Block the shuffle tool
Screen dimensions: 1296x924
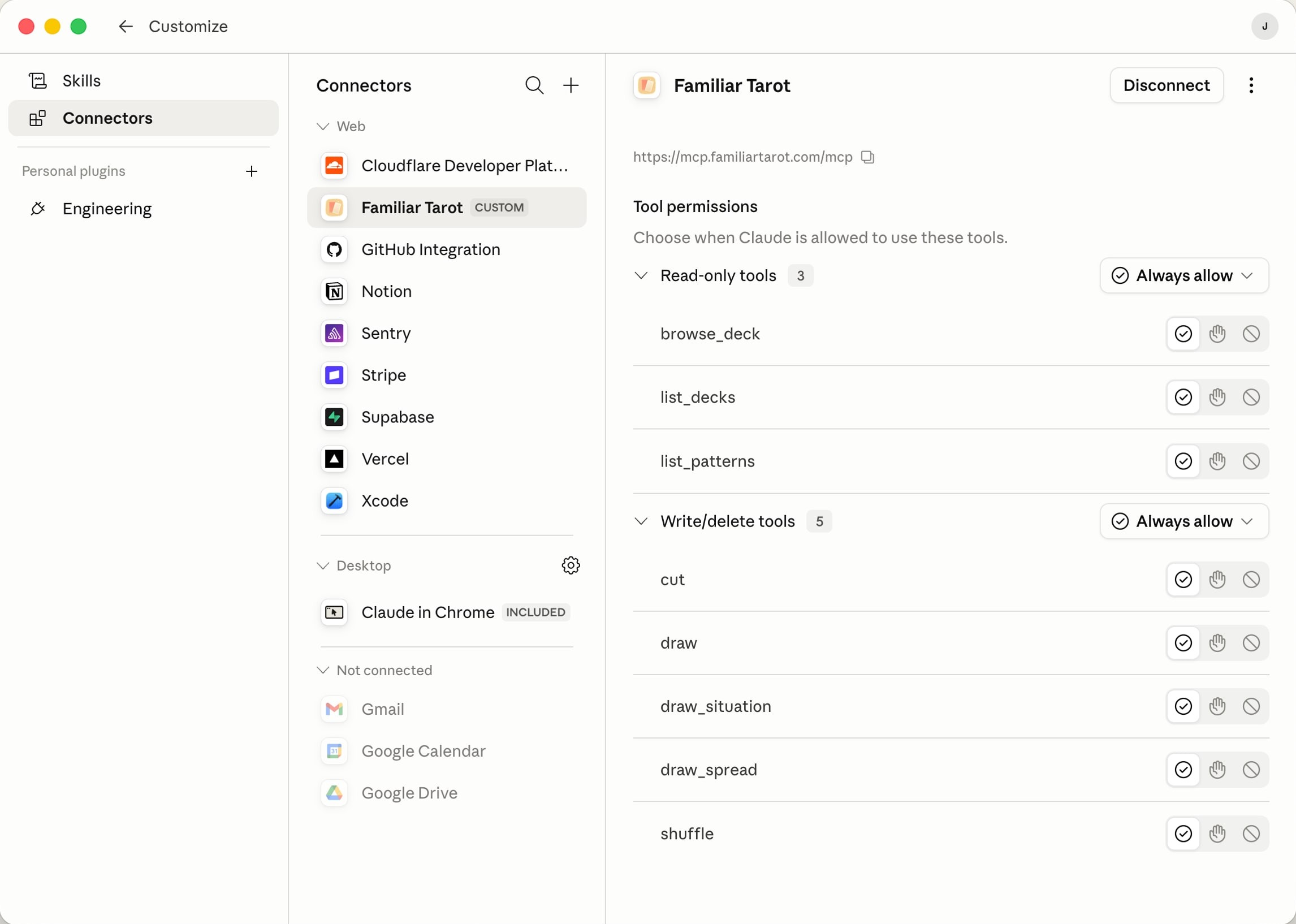[1251, 834]
